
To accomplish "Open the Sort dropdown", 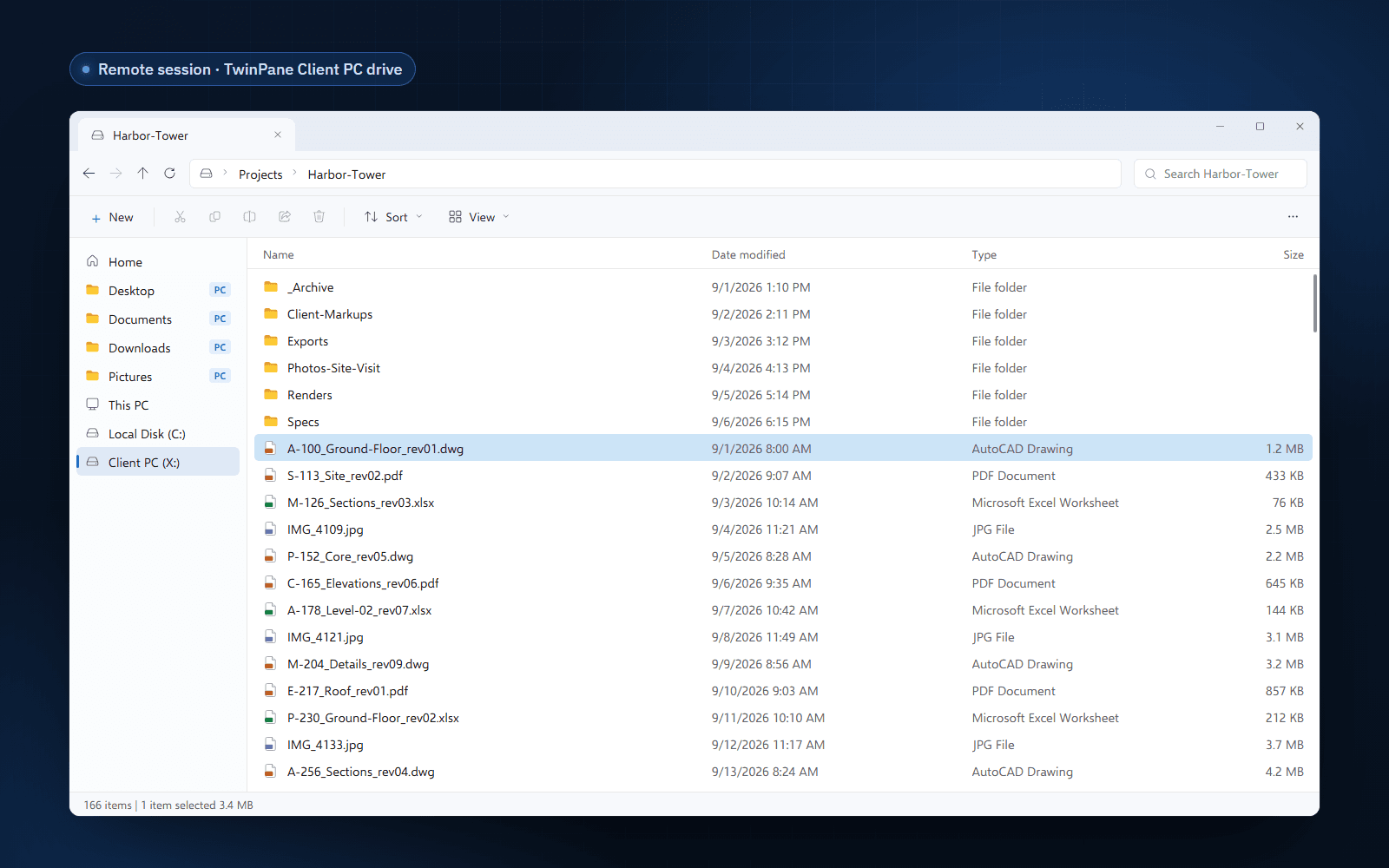I will 394,217.
